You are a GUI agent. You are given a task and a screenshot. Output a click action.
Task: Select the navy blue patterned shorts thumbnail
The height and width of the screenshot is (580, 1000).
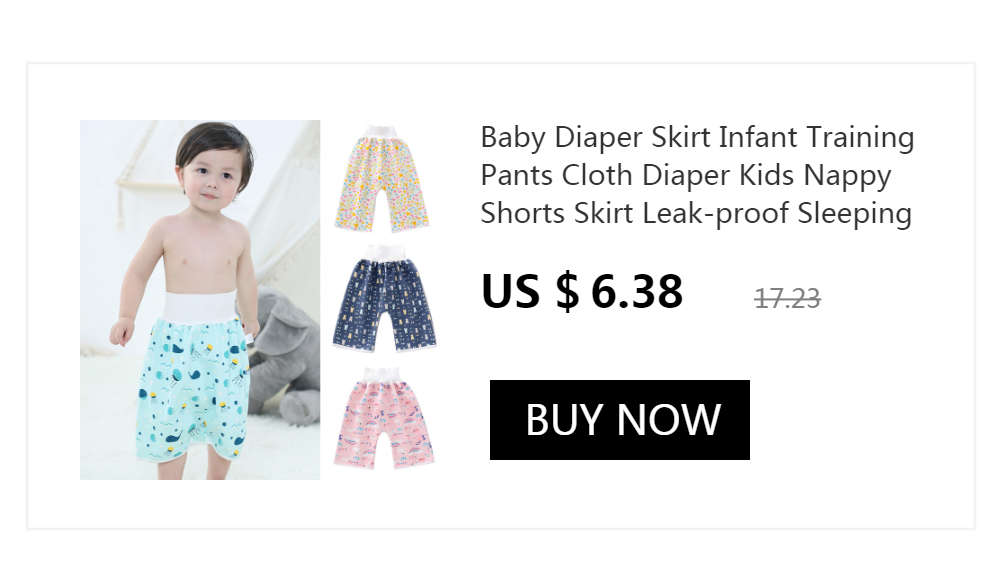[x=384, y=298]
